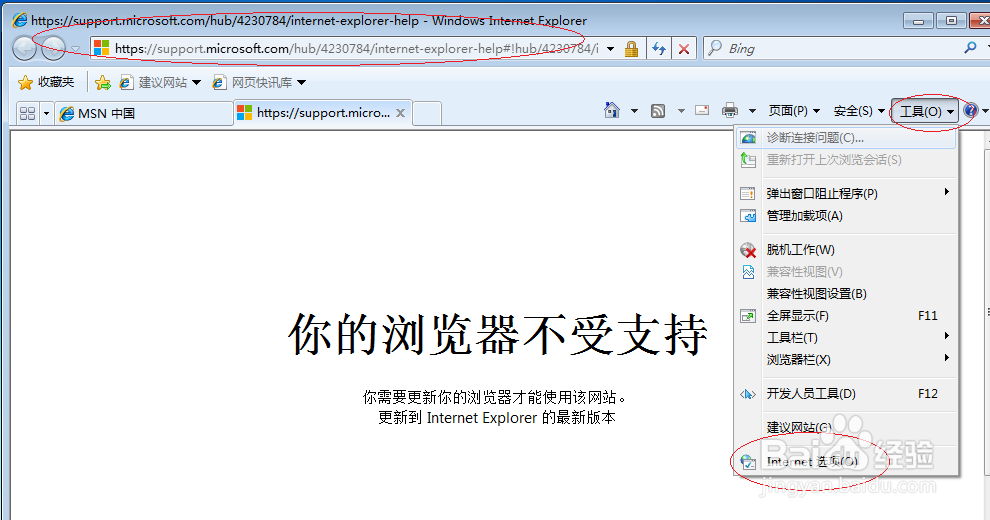Expand the Print dropdown arrow

[752, 111]
